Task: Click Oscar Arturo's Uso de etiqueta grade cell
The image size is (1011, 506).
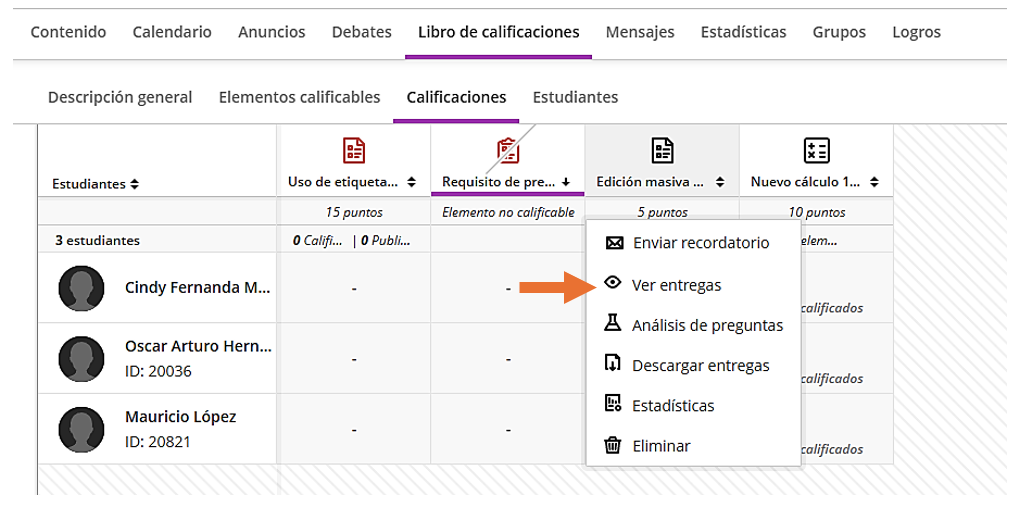Action: tap(354, 359)
